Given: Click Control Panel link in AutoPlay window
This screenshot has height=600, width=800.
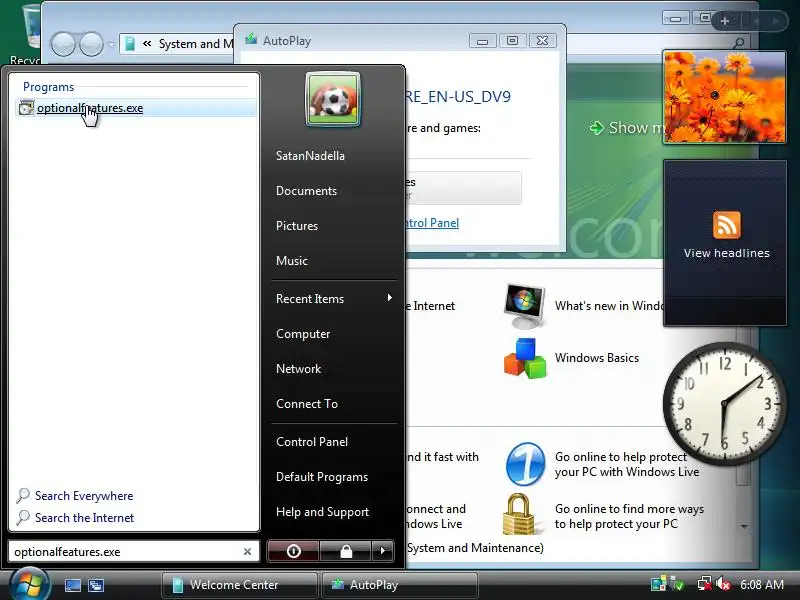Looking at the screenshot, I should point(432,223).
